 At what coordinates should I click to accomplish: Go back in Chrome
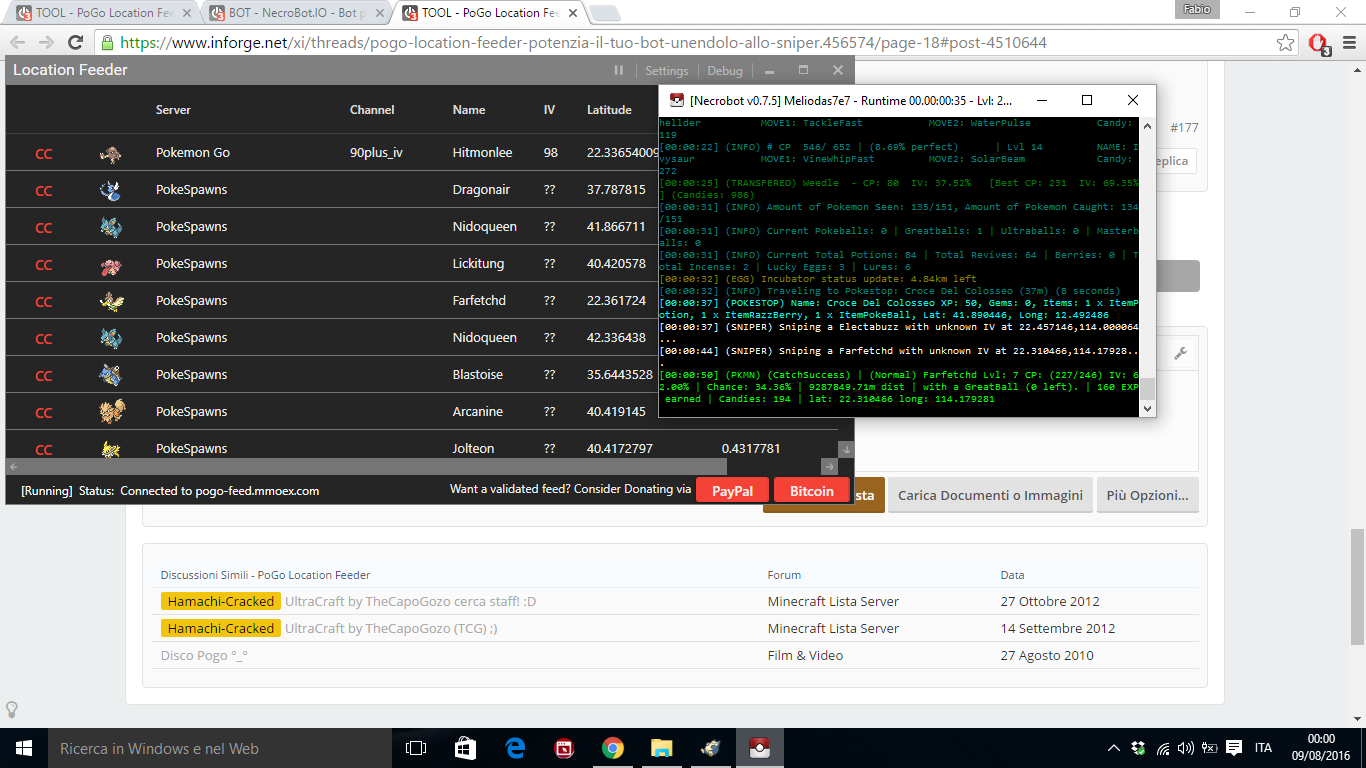click(18, 43)
